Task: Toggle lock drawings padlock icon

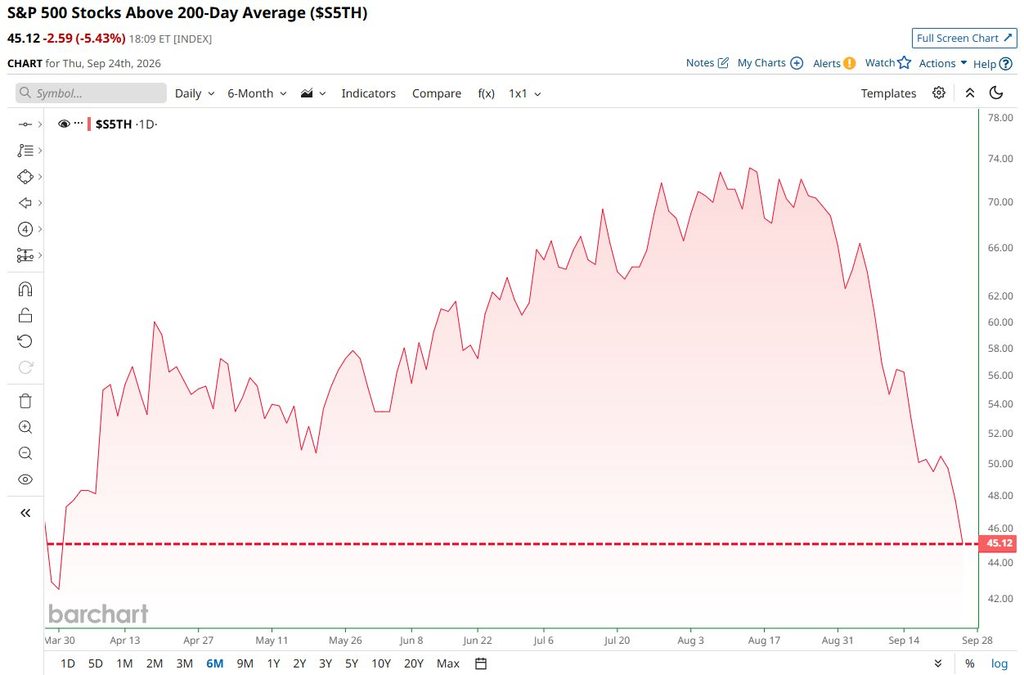Action: coord(25,315)
